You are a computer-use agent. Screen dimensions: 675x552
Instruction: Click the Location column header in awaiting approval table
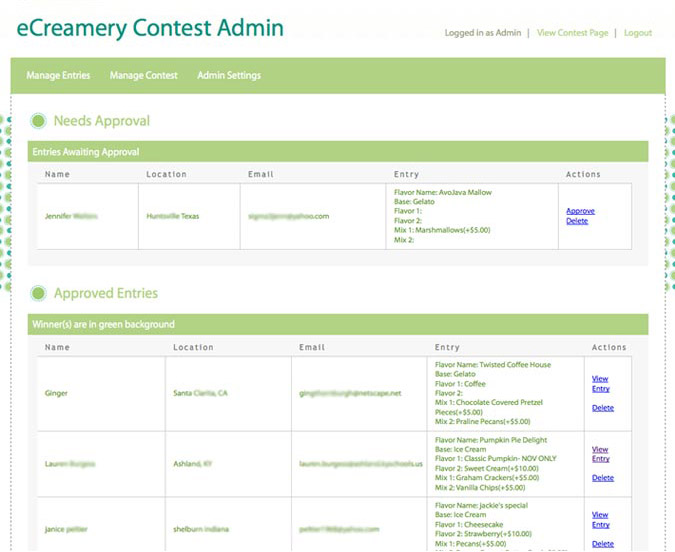tap(166, 174)
